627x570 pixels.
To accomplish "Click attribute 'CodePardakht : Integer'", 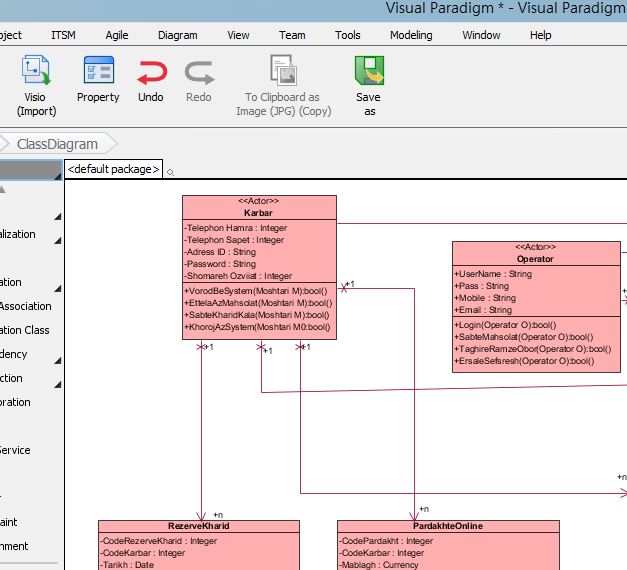I will [386, 541].
